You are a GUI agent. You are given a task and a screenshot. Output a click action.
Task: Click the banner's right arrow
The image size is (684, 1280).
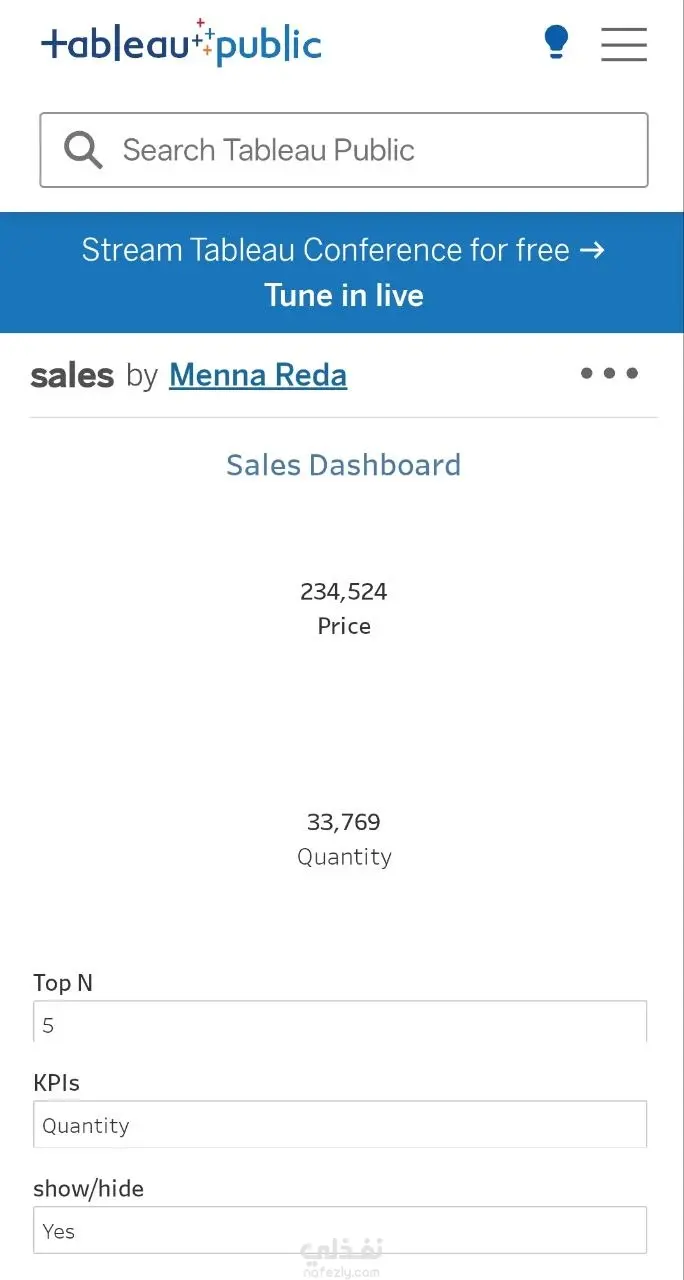tap(593, 249)
